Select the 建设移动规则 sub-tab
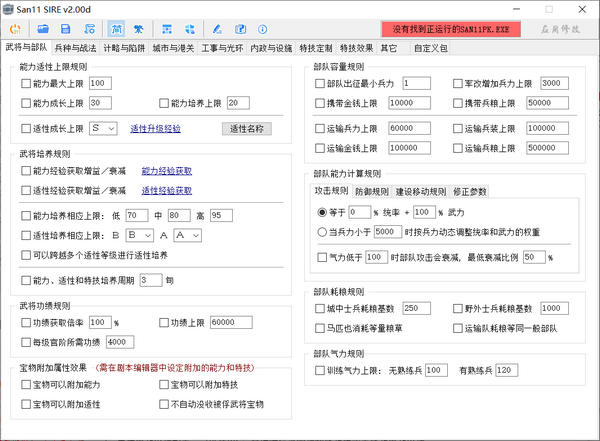 coord(421,191)
